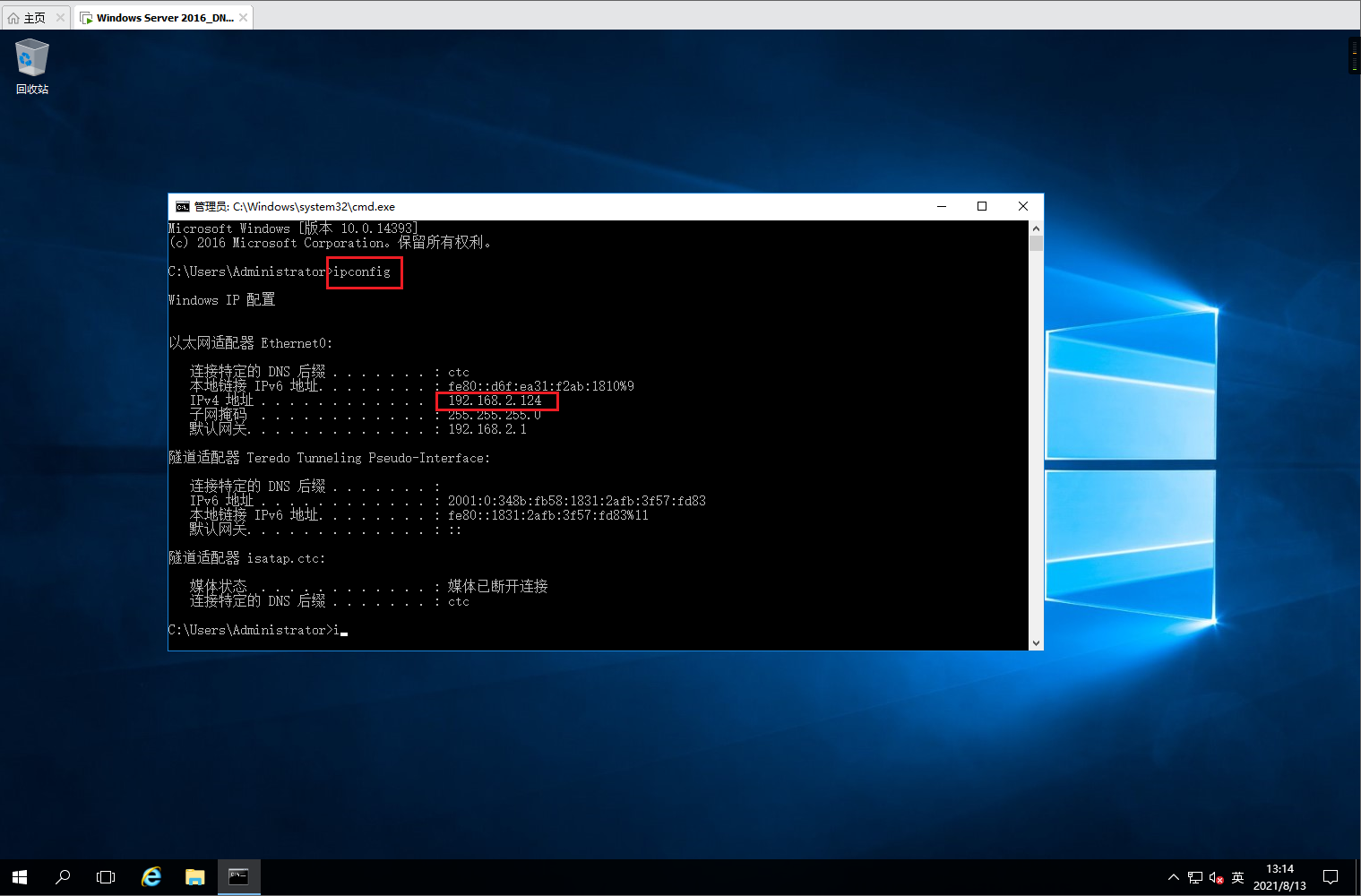Open the Action Center notification icon

point(1331,877)
